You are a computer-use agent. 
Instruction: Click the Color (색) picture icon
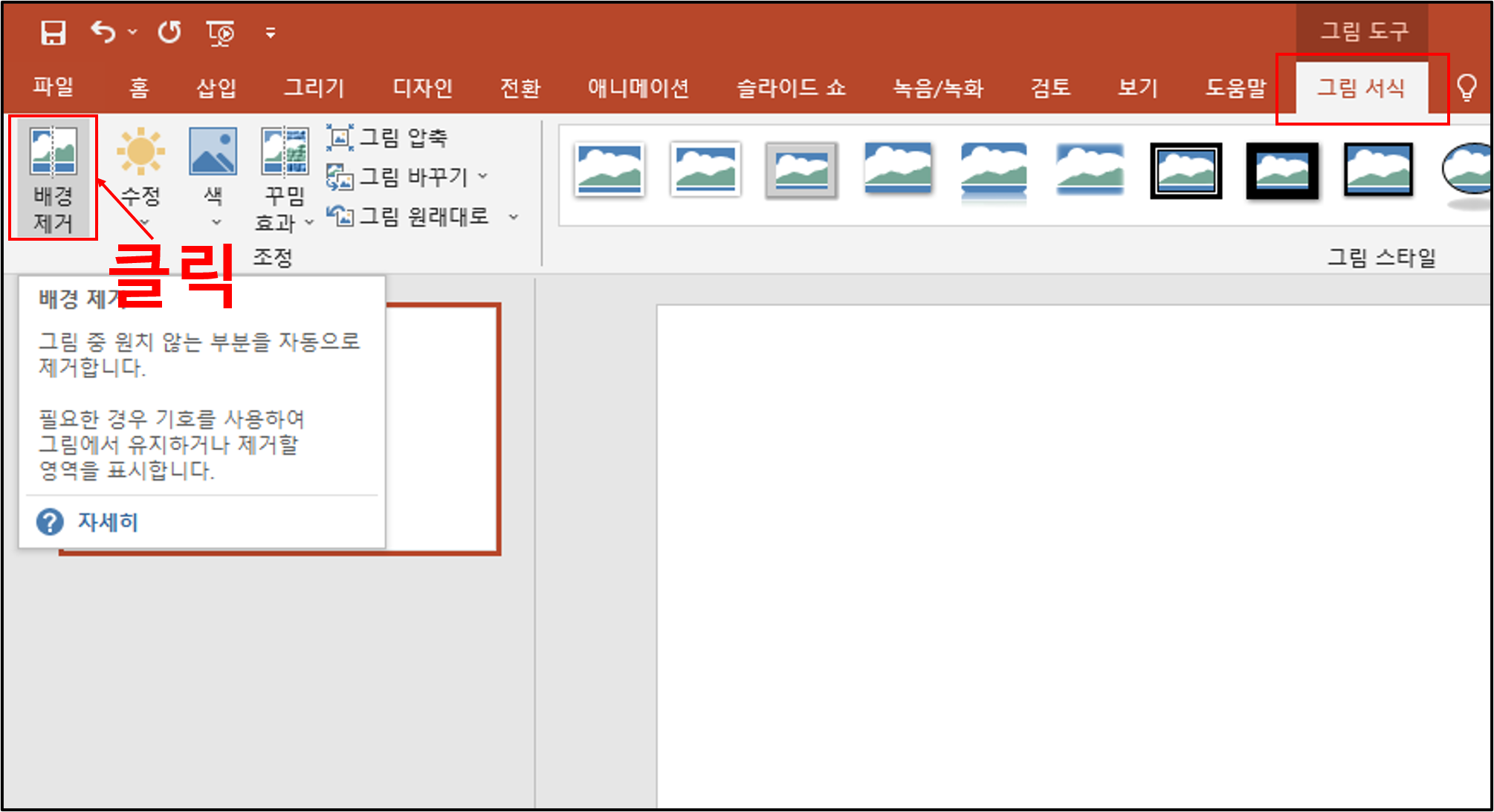click(x=213, y=152)
